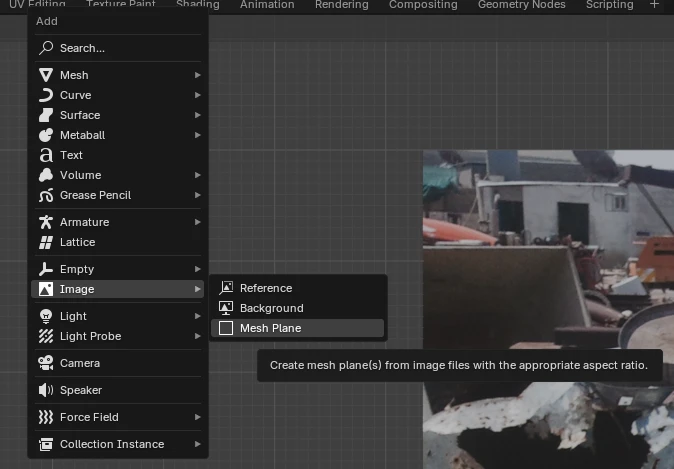Viewport: 674px width, 469px height.
Task: Click the Armature icon
Action: click(46, 222)
